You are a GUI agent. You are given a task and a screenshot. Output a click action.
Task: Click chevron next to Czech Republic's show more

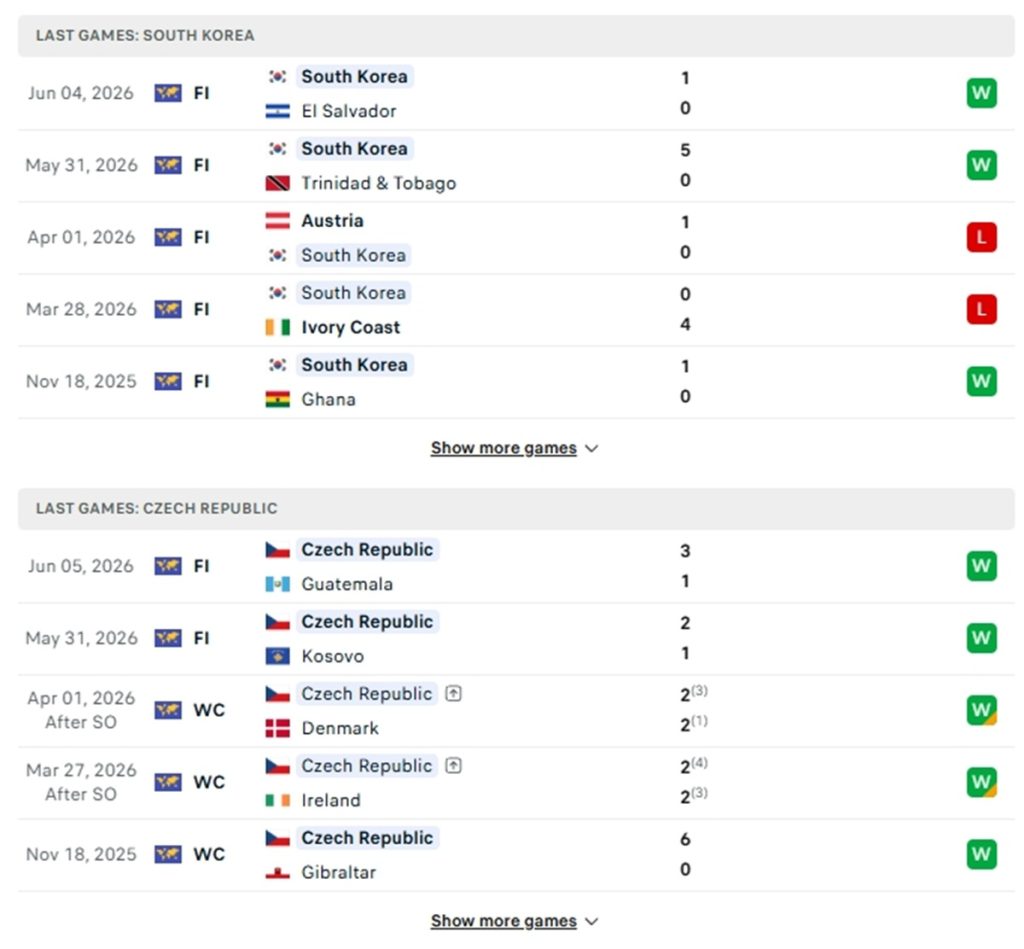592,922
